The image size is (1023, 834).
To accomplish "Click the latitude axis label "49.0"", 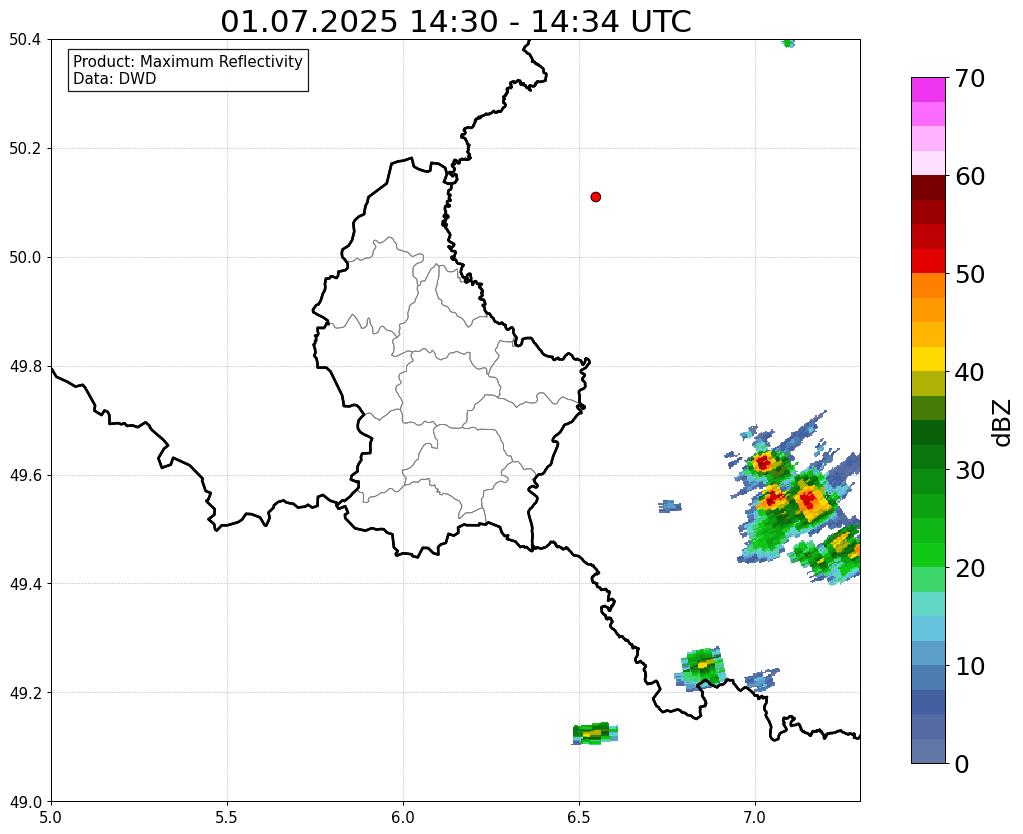I will coord(25,801).
